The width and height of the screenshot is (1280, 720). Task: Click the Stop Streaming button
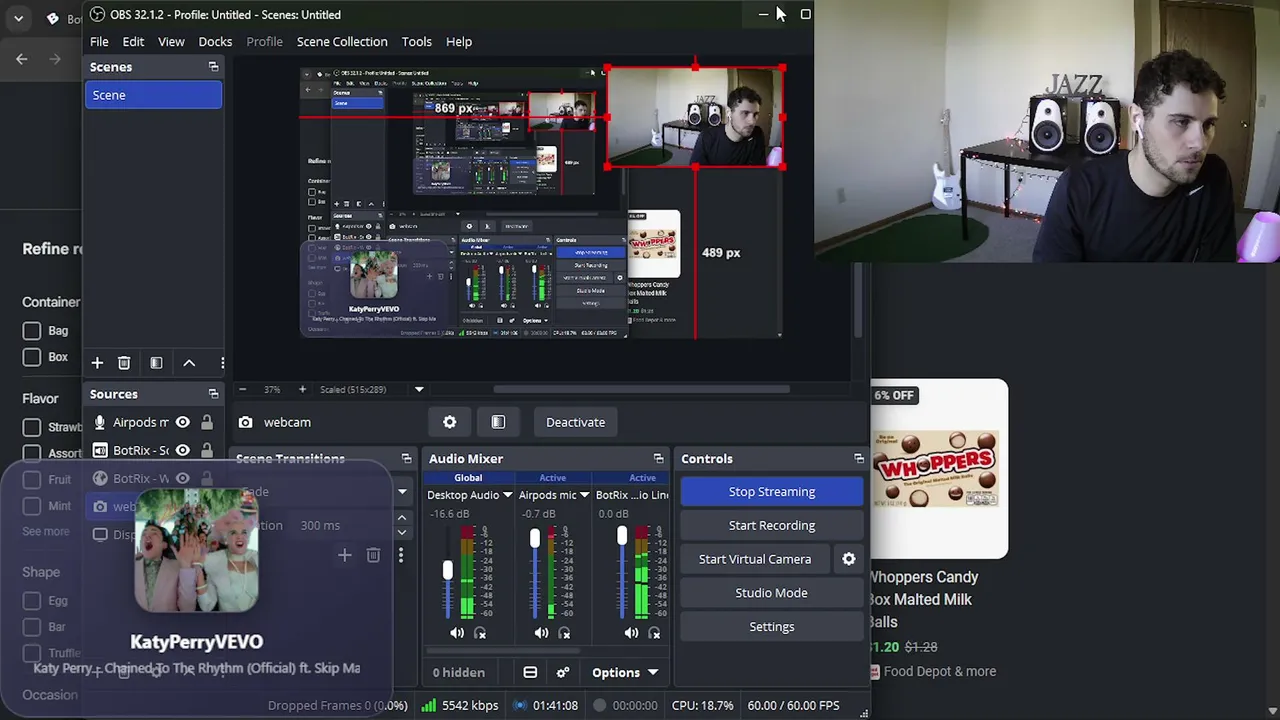point(772,492)
